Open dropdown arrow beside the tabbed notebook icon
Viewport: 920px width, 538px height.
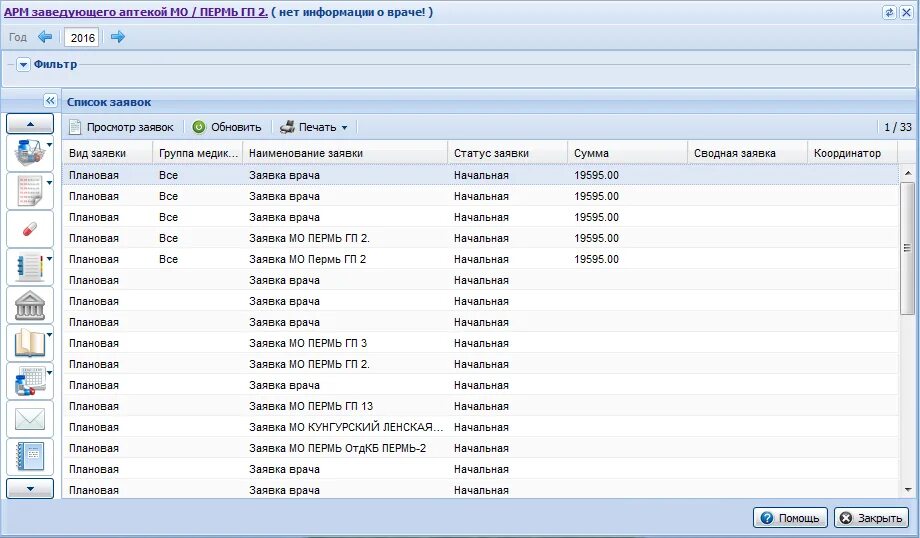pyautogui.click(x=49, y=259)
